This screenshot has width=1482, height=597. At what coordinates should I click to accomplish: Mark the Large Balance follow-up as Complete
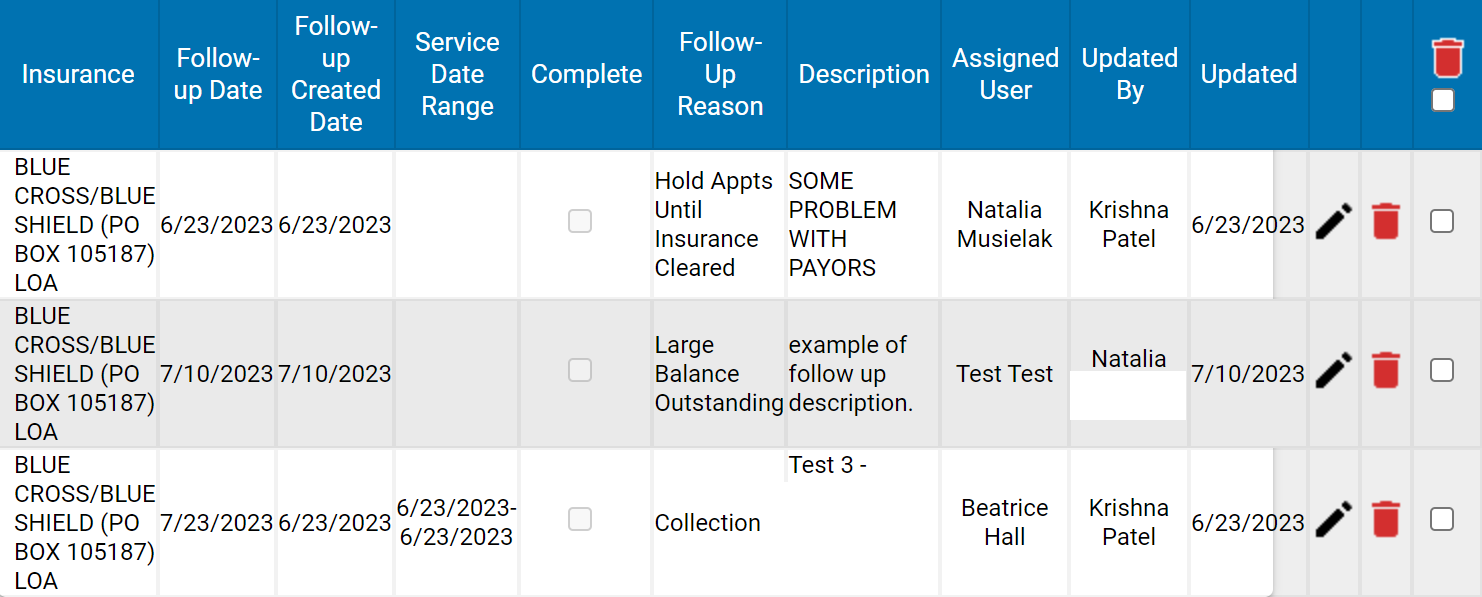coord(580,370)
